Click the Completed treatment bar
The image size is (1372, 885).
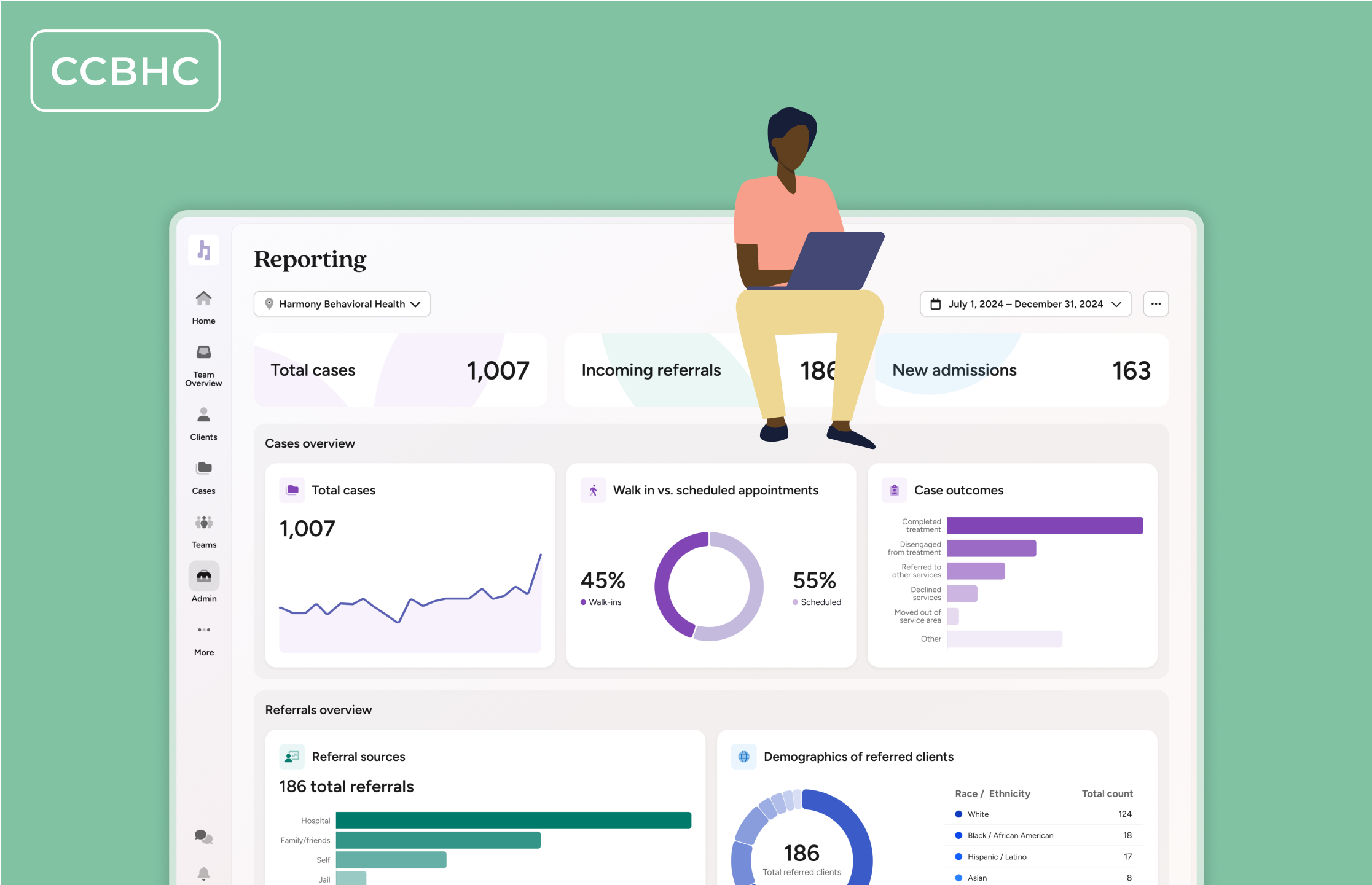1045,526
